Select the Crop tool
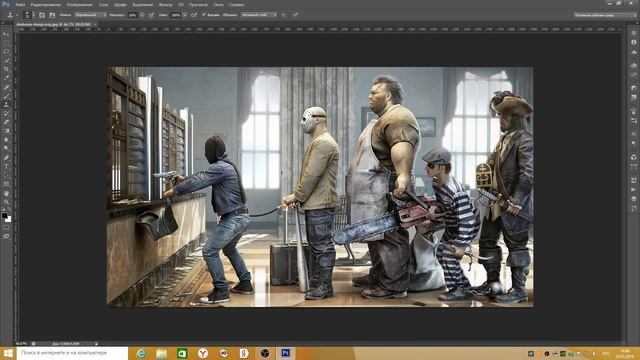The width and height of the screenshot is (640, 360). (6, 69)
